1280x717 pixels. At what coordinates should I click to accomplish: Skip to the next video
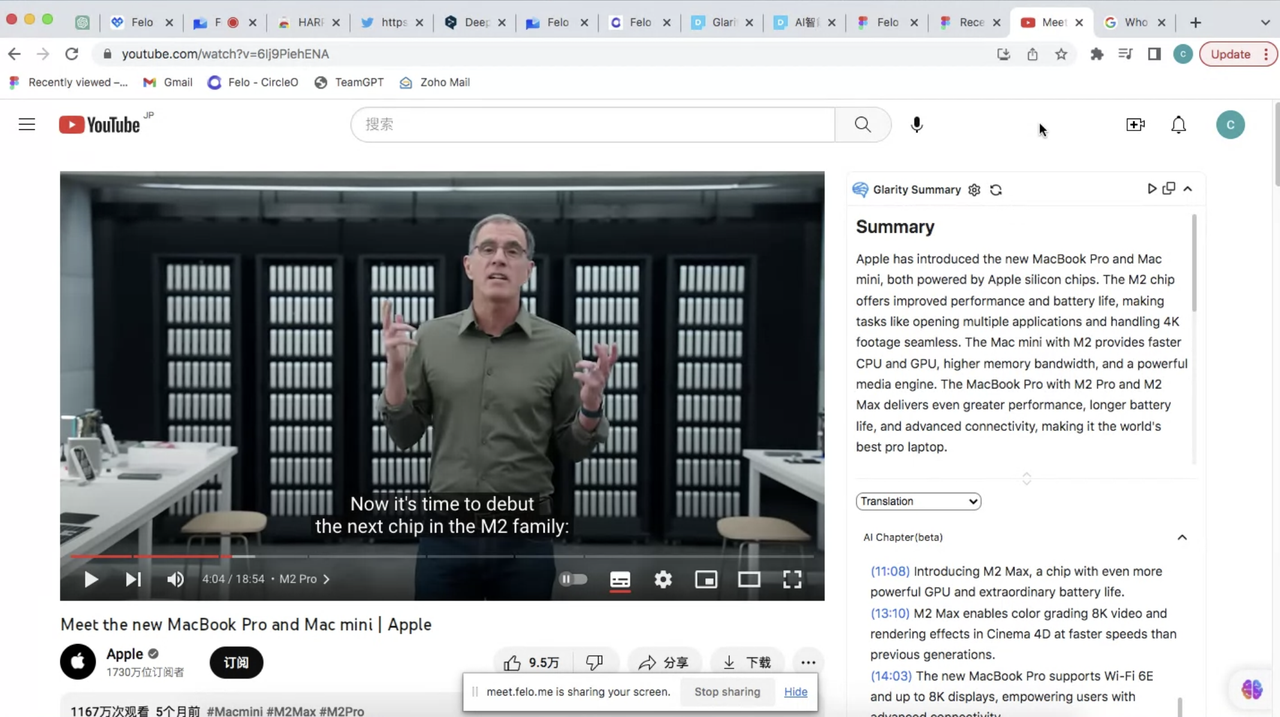click(x=133, y=579)
